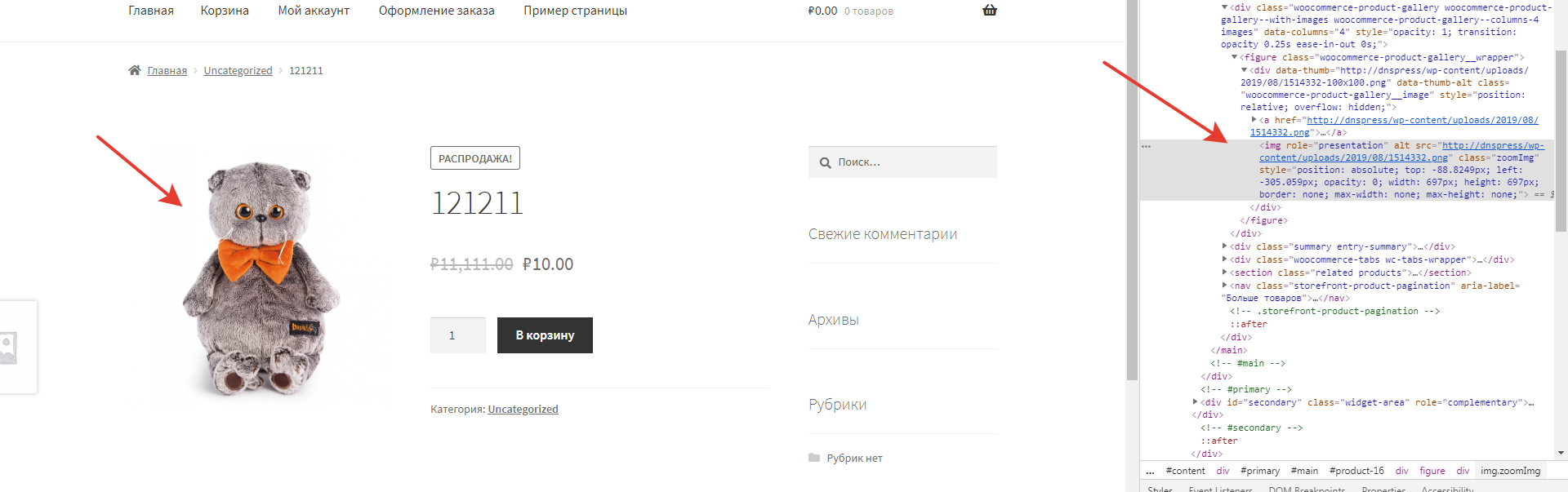Viewport: 1568px width, 492px height.
Task: Click the folder icon beside Рубрик нет
Action: 814,458
